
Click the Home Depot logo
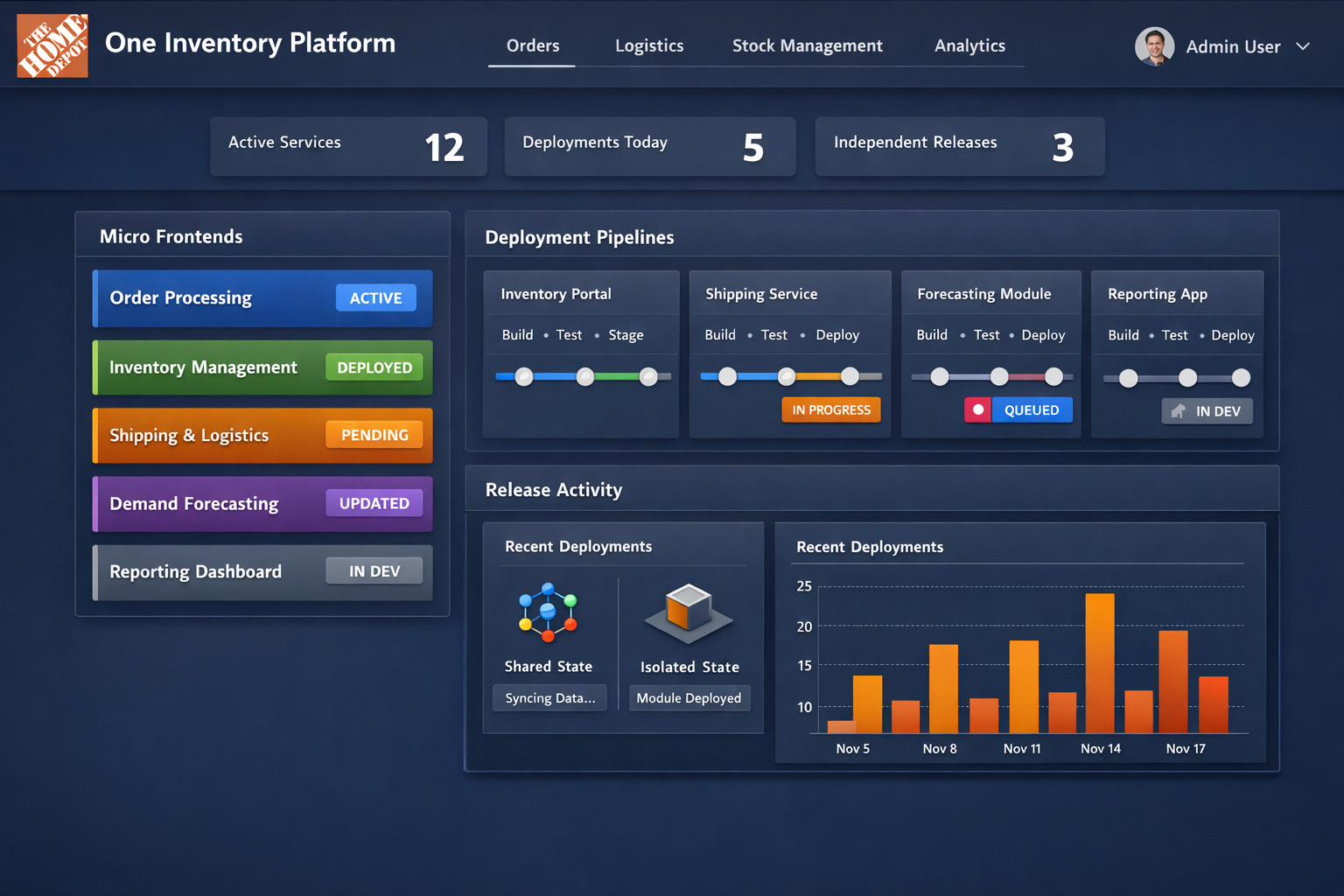[52, 45]
